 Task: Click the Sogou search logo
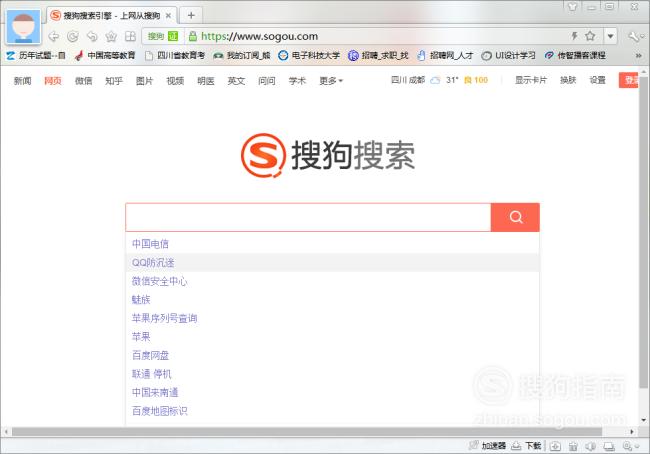coord(328,155)
